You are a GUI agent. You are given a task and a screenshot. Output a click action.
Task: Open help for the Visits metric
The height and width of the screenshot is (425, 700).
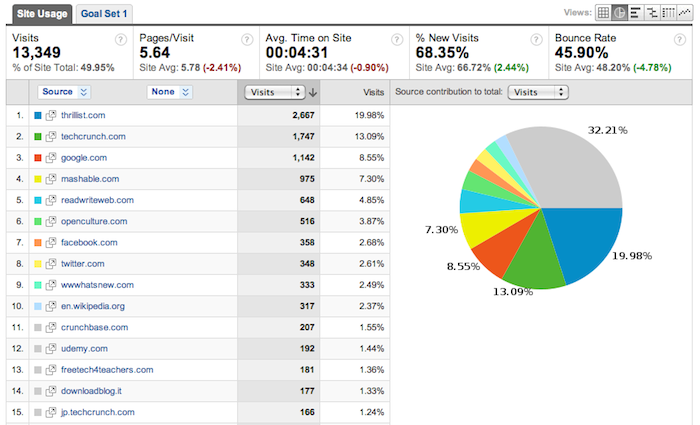click(x=121, y=40)
